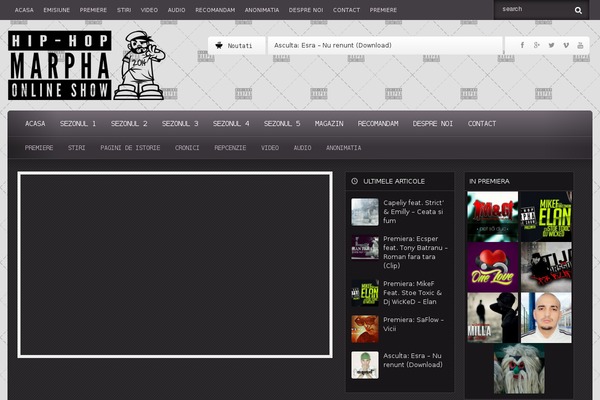Viewport: 600px width, 400px height.
Task: Open AUDIO in the top bar
Action: coord(176,10)
